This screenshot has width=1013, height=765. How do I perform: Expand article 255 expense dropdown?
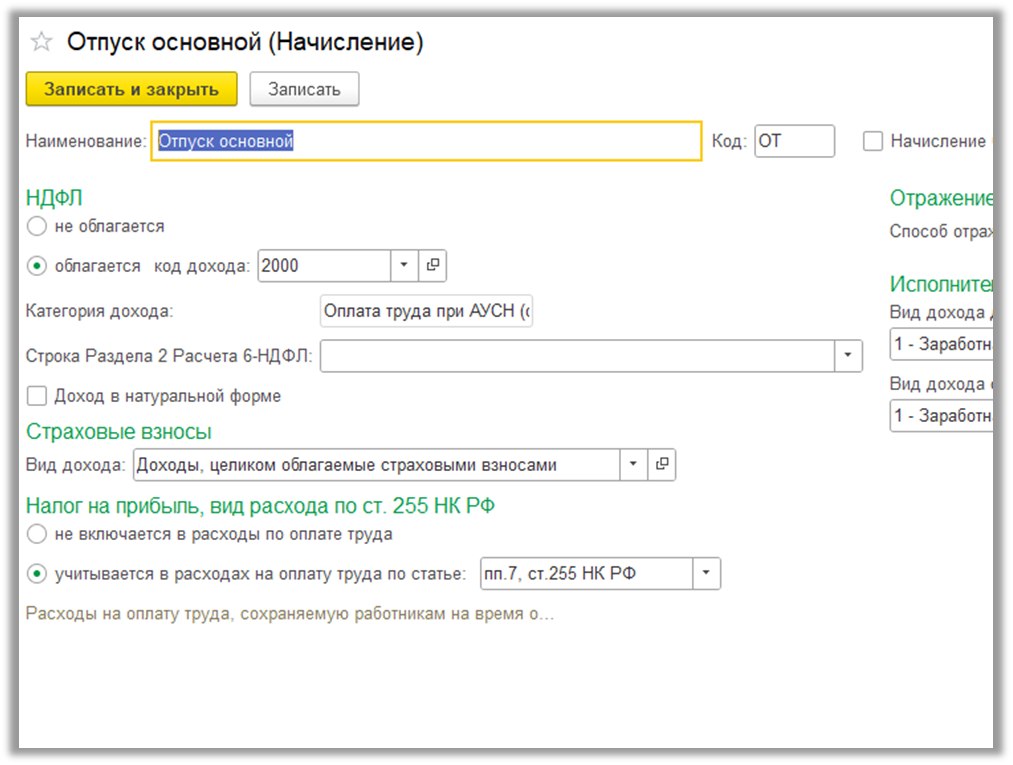tap(706, 574)
